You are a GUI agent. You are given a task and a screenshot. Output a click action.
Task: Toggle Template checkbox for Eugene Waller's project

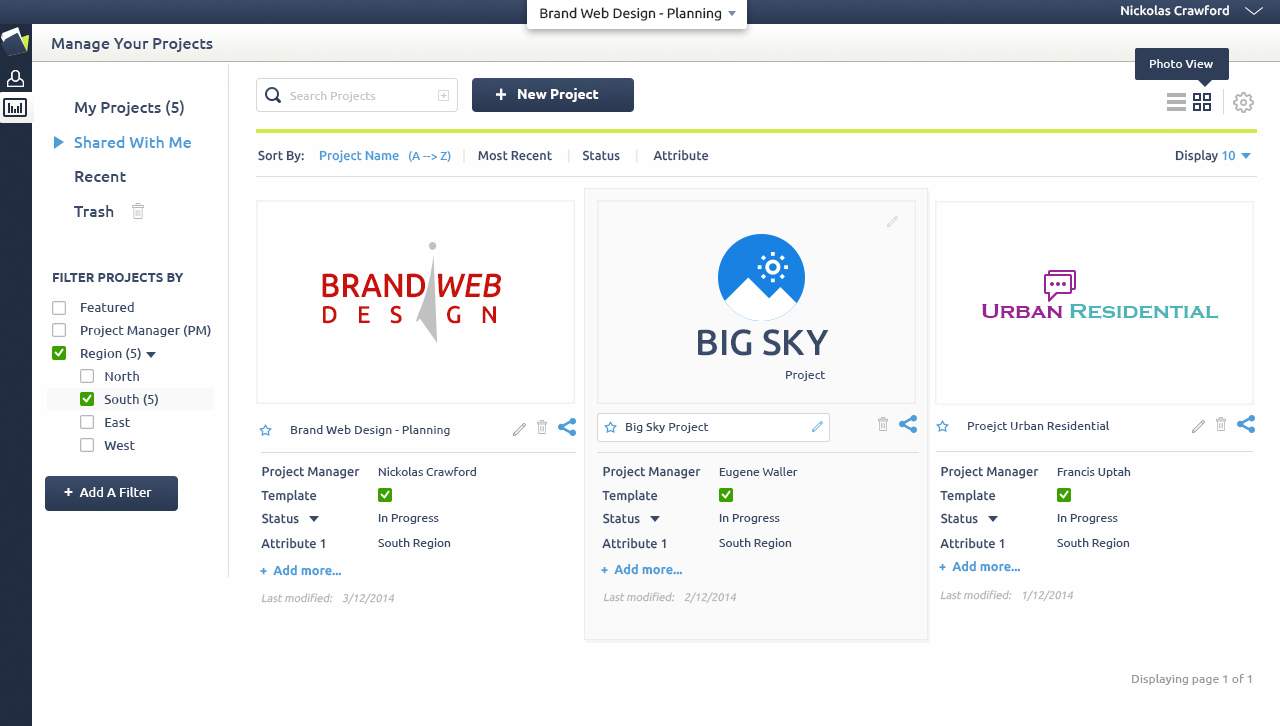click(726, 495)
